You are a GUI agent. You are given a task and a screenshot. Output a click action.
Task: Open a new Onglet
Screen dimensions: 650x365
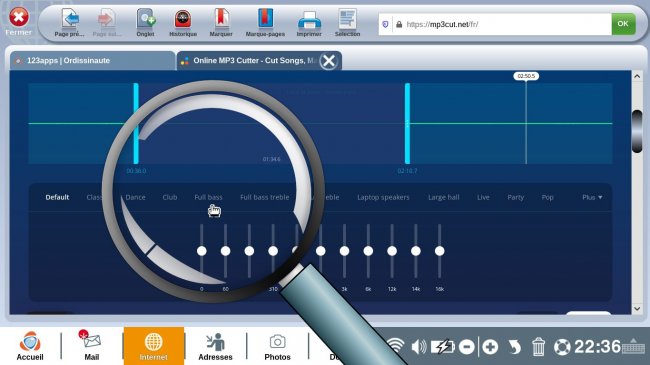[x=146, y=19]
